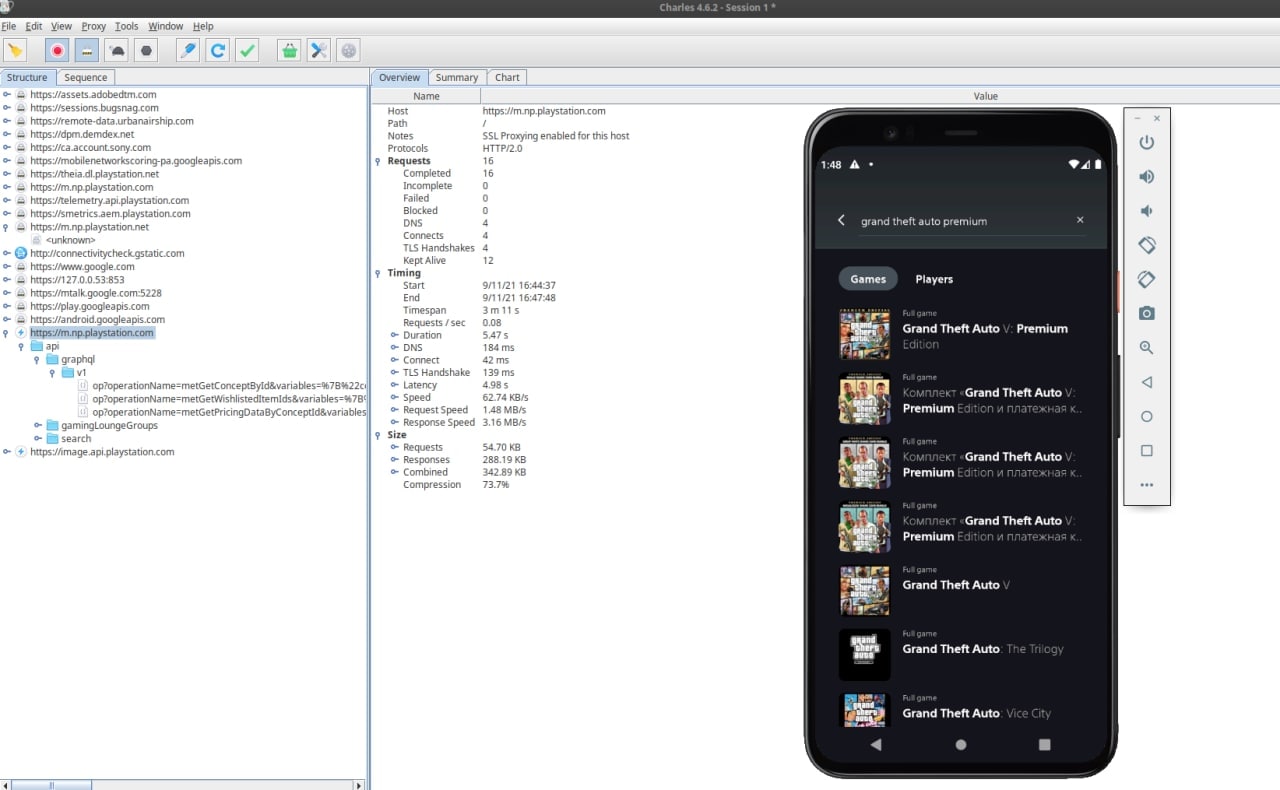
Task: Open emulator extended controls three dots
Action: click(1147, 485)
